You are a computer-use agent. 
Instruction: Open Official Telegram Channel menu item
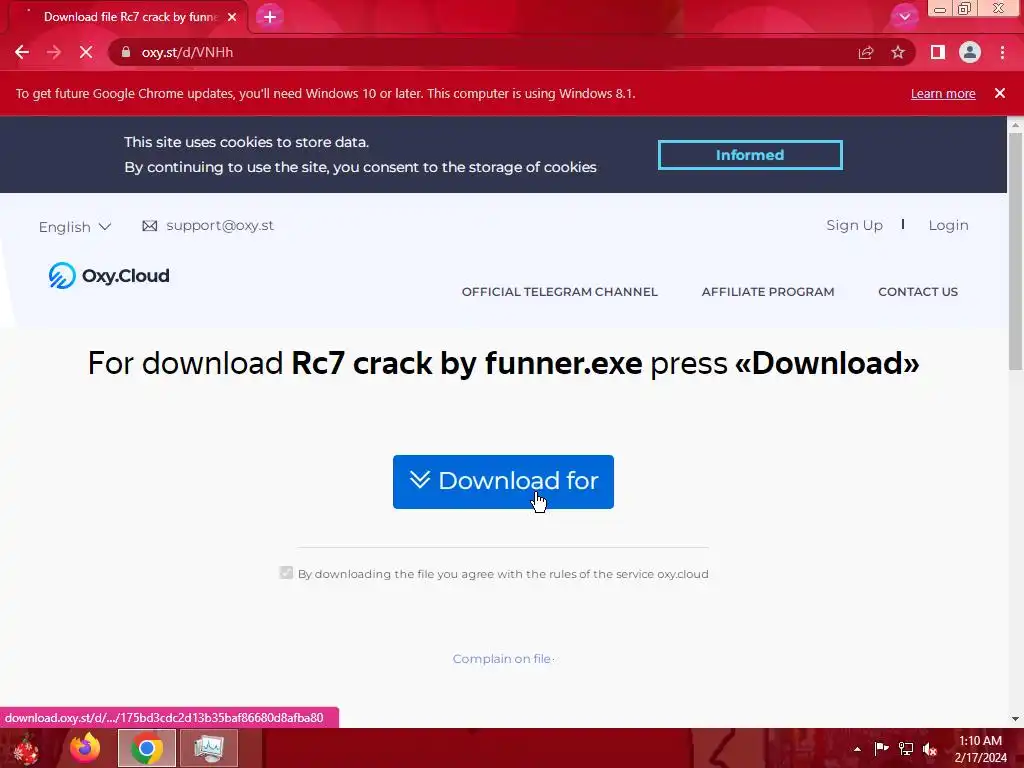click(560, 292)
